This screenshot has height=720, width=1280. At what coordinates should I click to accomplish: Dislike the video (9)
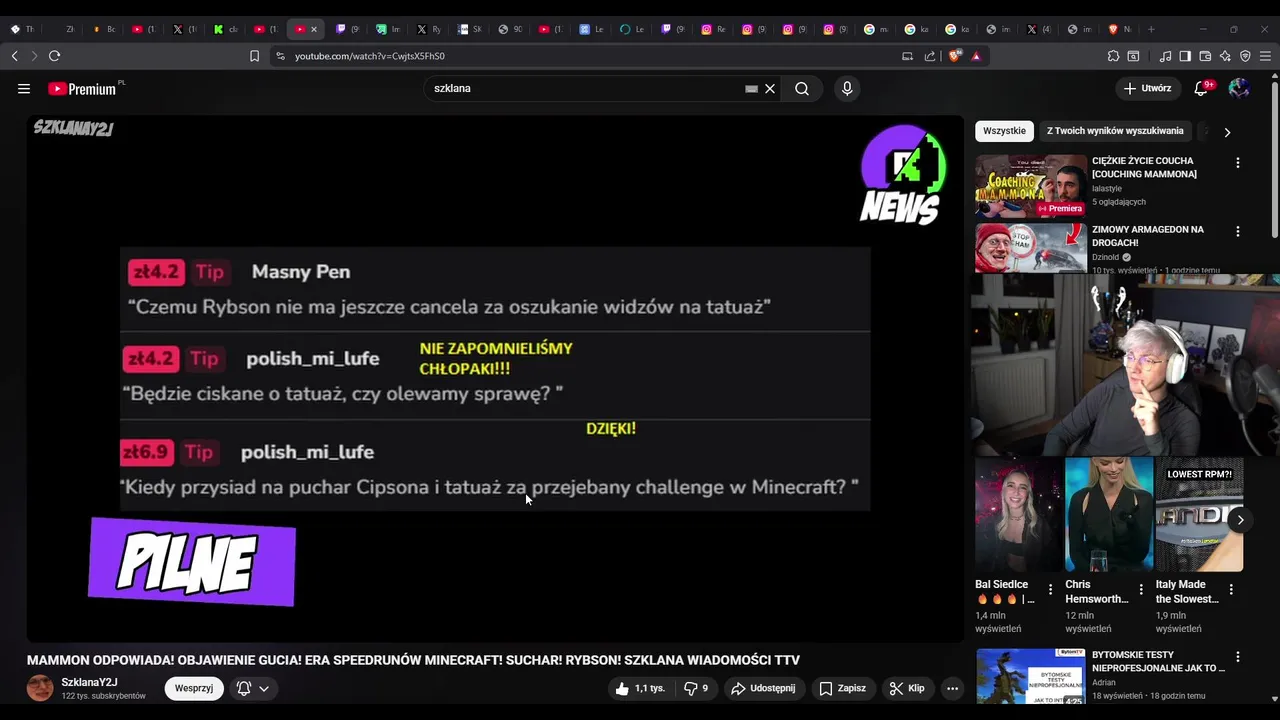coord(696,688)
